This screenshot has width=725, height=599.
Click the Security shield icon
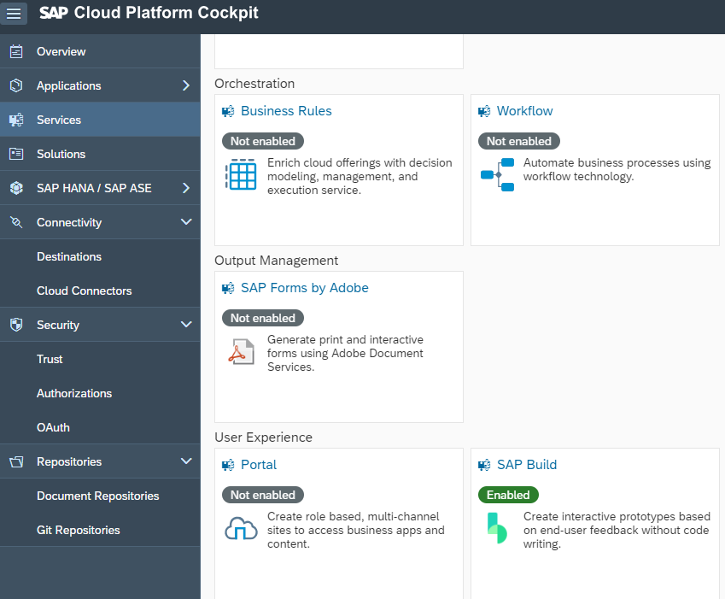tap(16, 325)
